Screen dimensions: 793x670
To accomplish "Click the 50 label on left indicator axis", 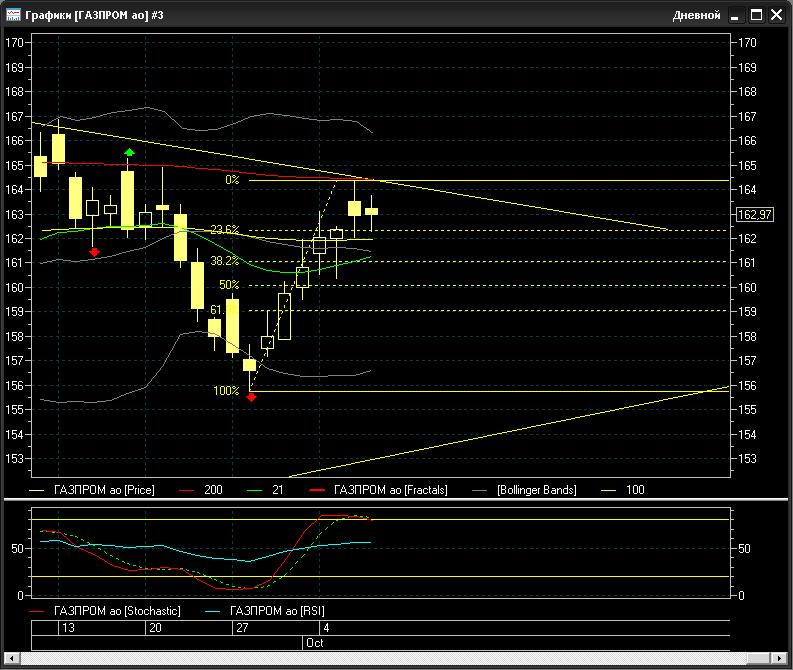I will (x=17, y=549).
